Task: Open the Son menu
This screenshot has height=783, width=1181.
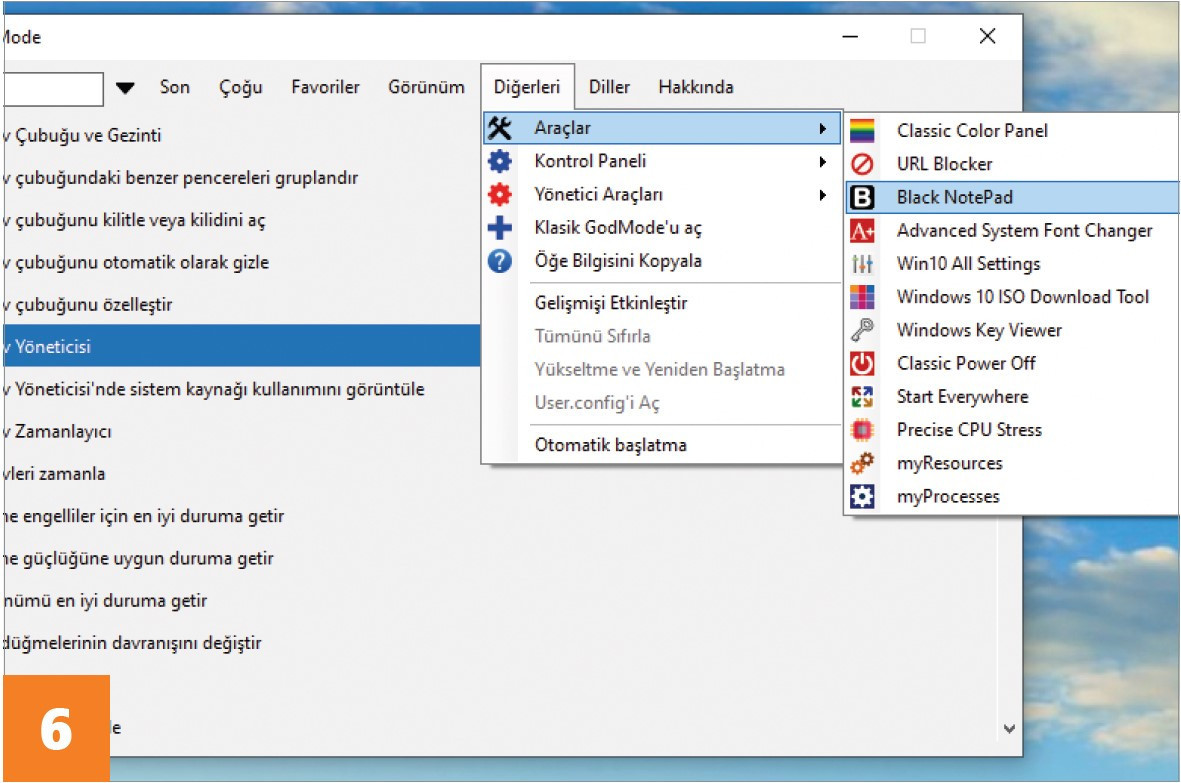Action: 175,87
